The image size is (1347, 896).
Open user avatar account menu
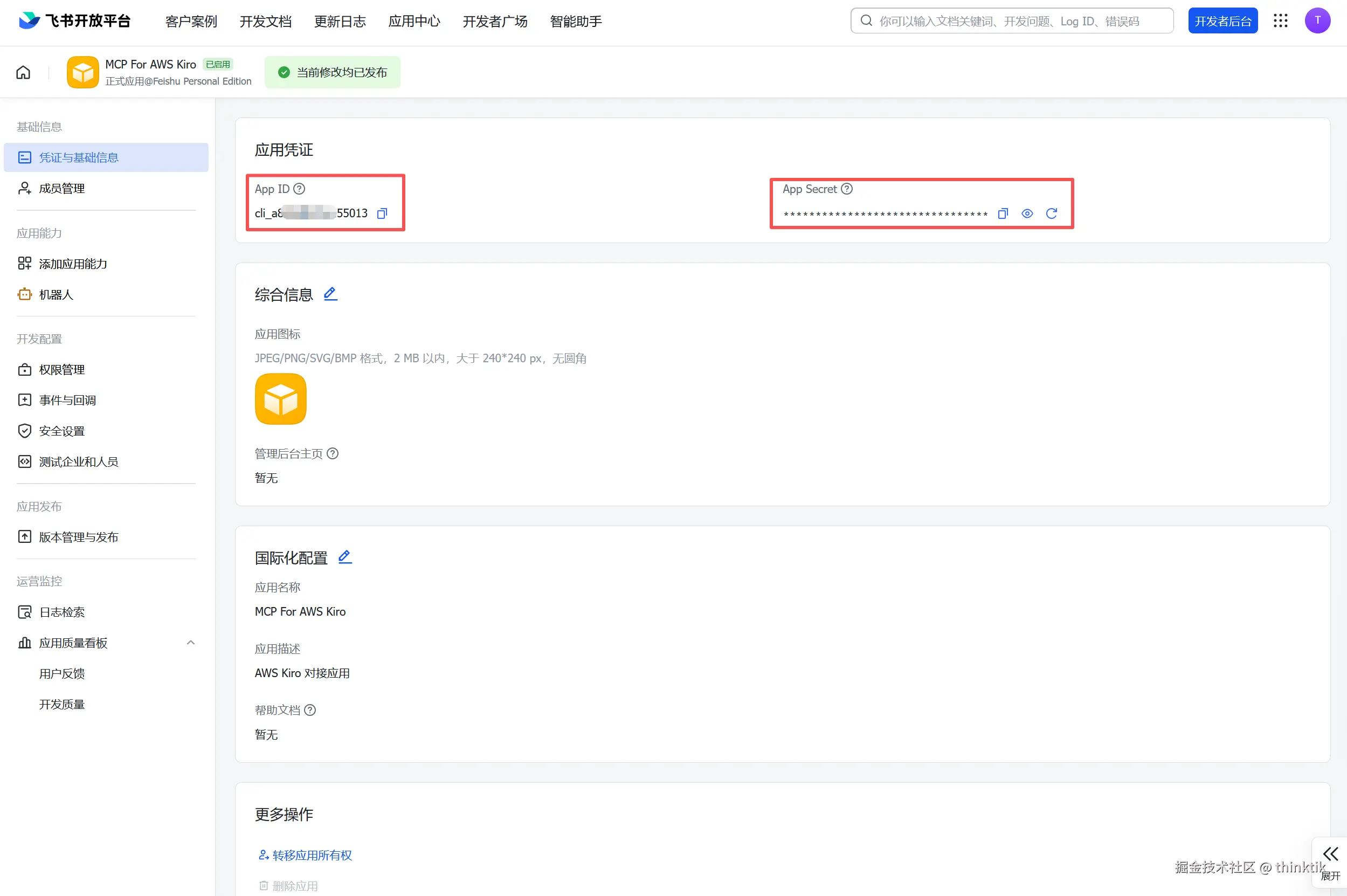(1317, 21)
